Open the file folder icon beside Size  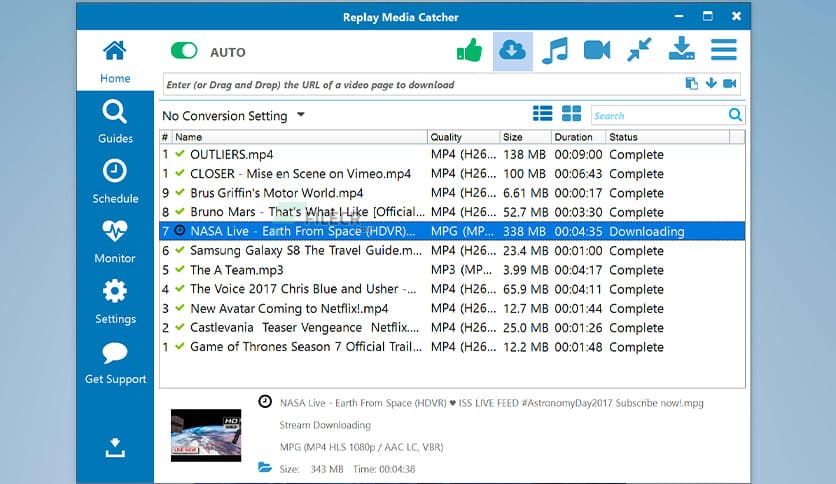click(265, 467)
